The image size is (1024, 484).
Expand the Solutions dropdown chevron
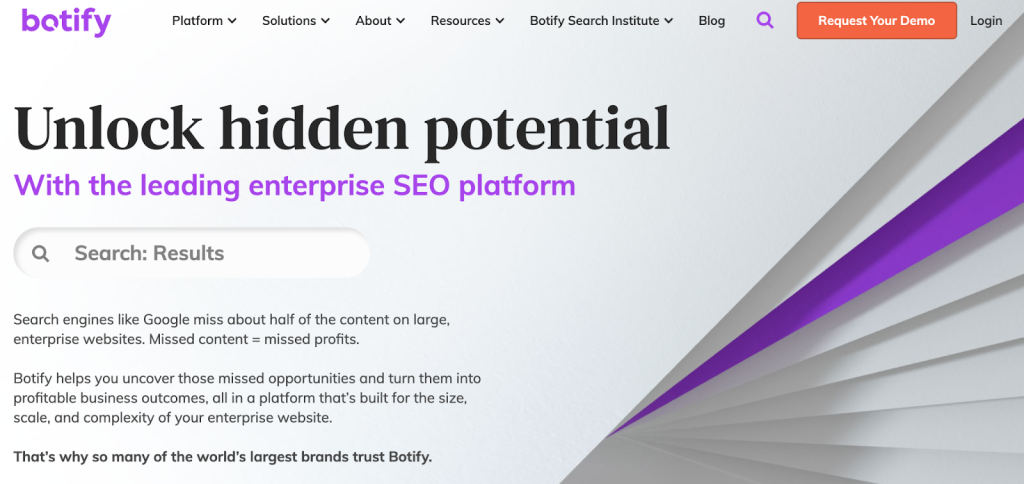326,21
